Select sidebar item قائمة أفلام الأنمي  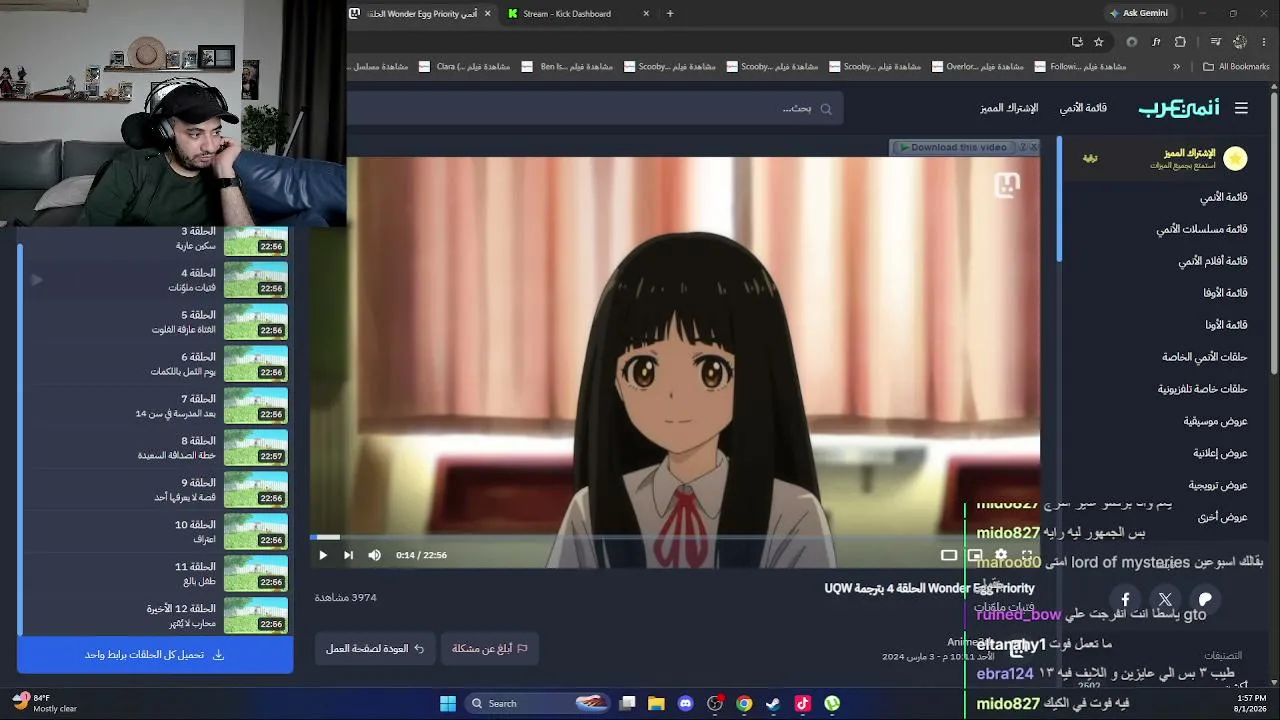1213,261
